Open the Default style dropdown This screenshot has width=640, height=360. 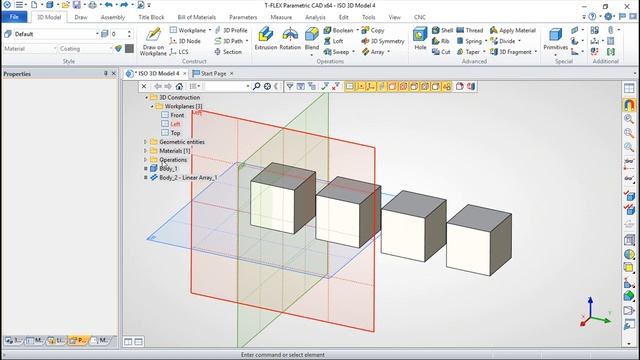pos(97,34)
